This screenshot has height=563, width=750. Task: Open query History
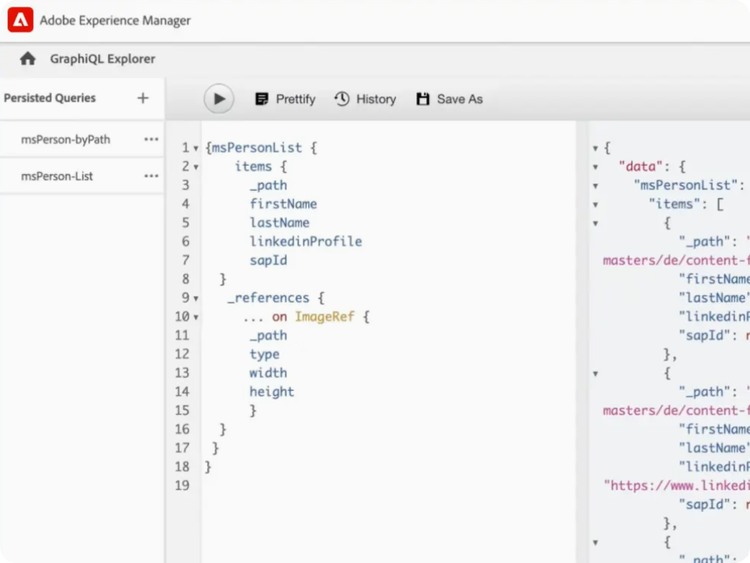(365, 99)
